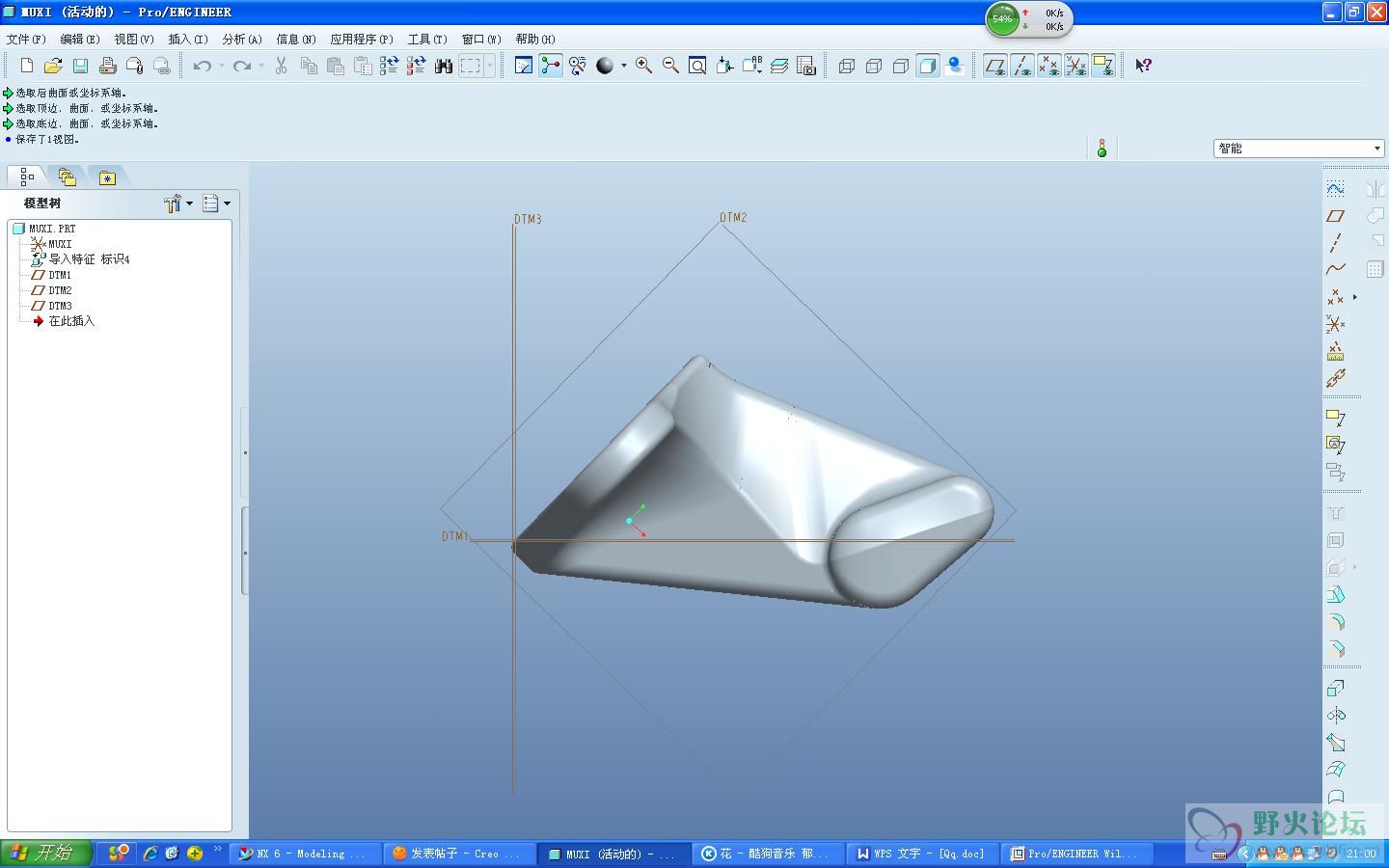Open the View manager icon

[806, 66]
